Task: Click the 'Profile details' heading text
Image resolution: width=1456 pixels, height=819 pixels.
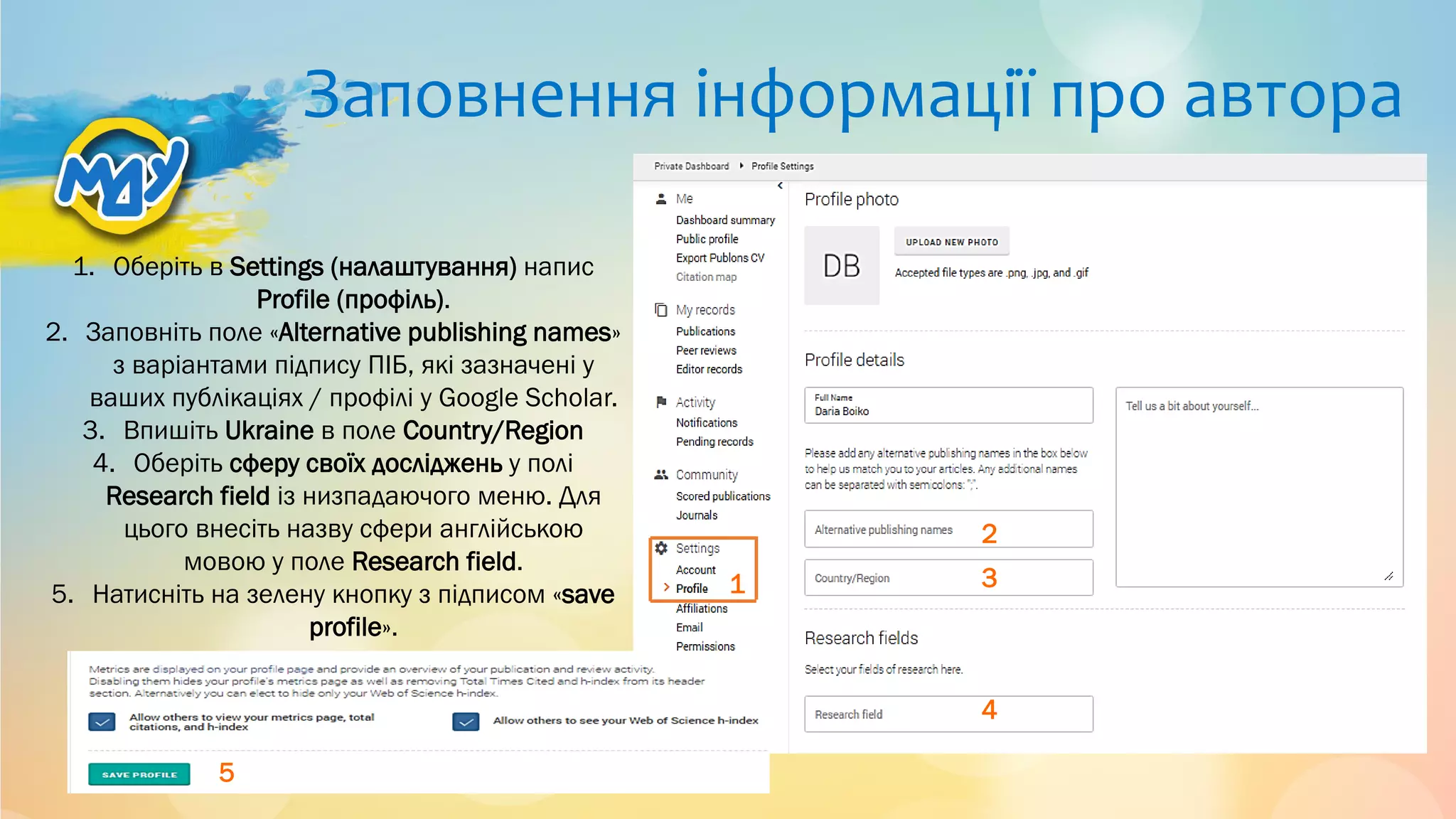Action: [x=855, y=360]
